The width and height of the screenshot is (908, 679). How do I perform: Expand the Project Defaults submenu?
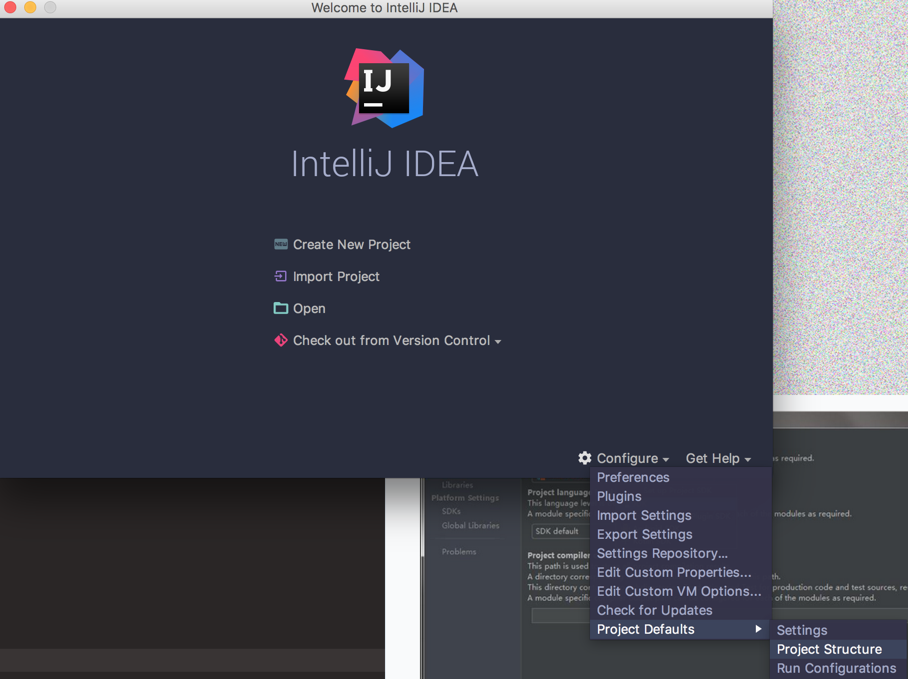(x=680, y=629)
